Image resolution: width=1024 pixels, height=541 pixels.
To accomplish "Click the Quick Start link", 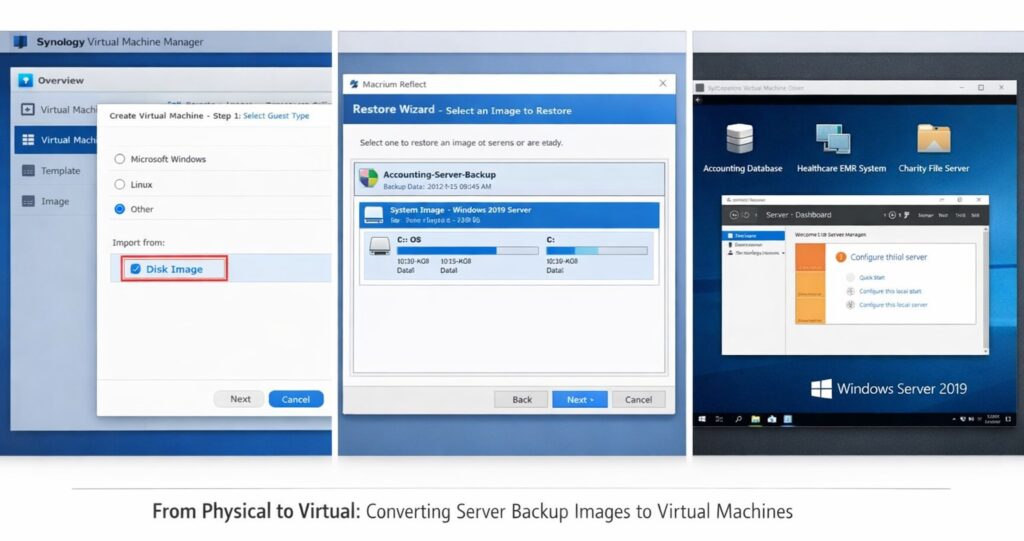I will (872, 277).
